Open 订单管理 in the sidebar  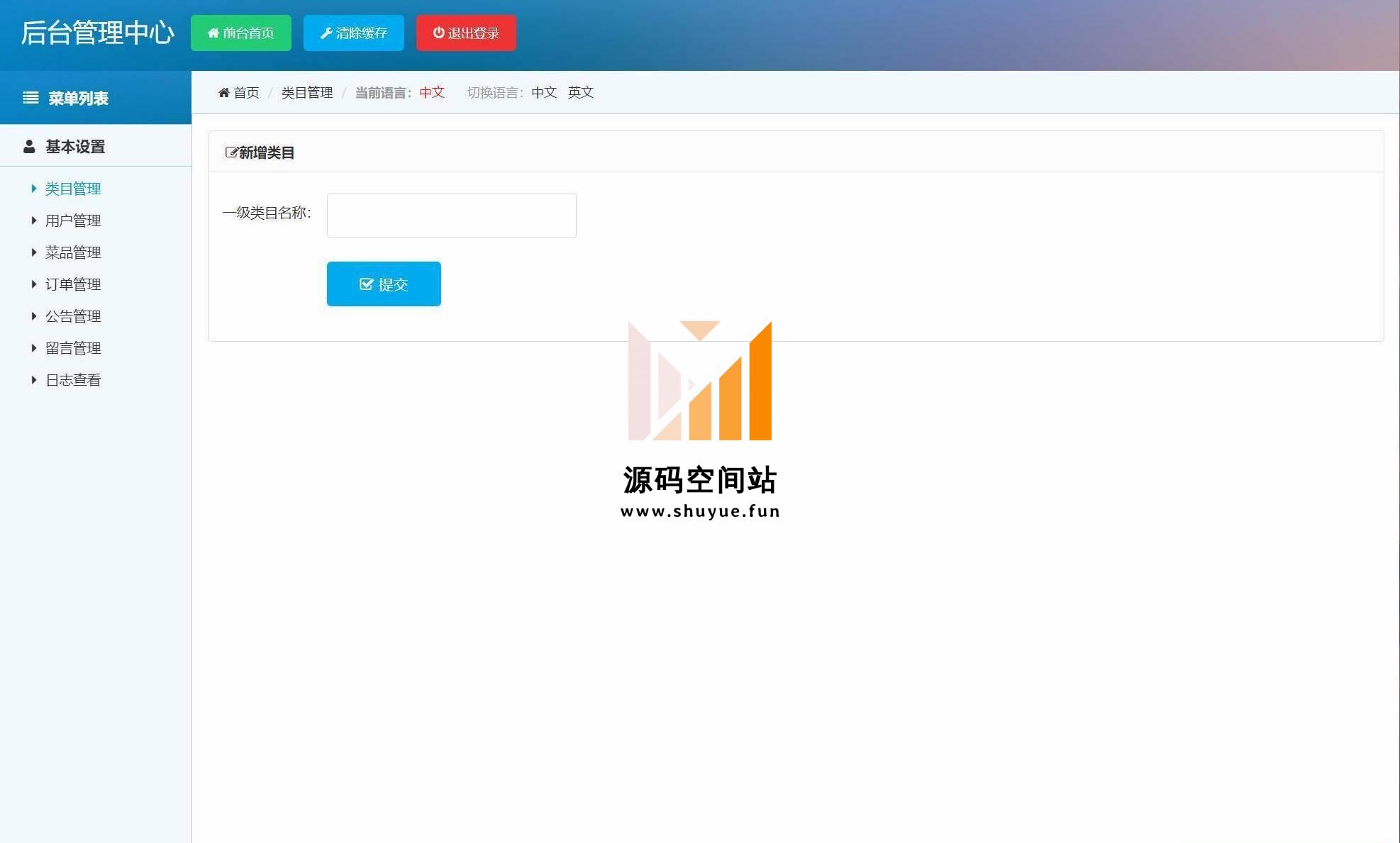point(73,284)
